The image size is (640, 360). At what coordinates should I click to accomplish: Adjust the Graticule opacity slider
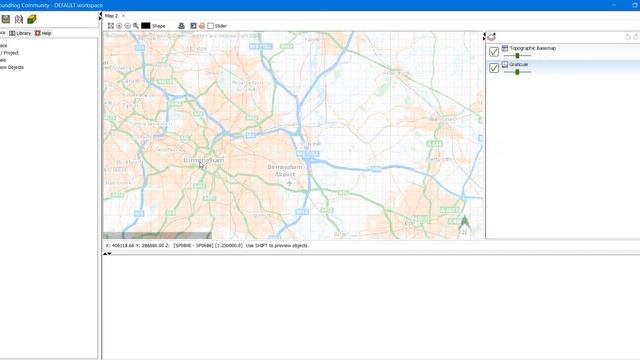(517, 72)
